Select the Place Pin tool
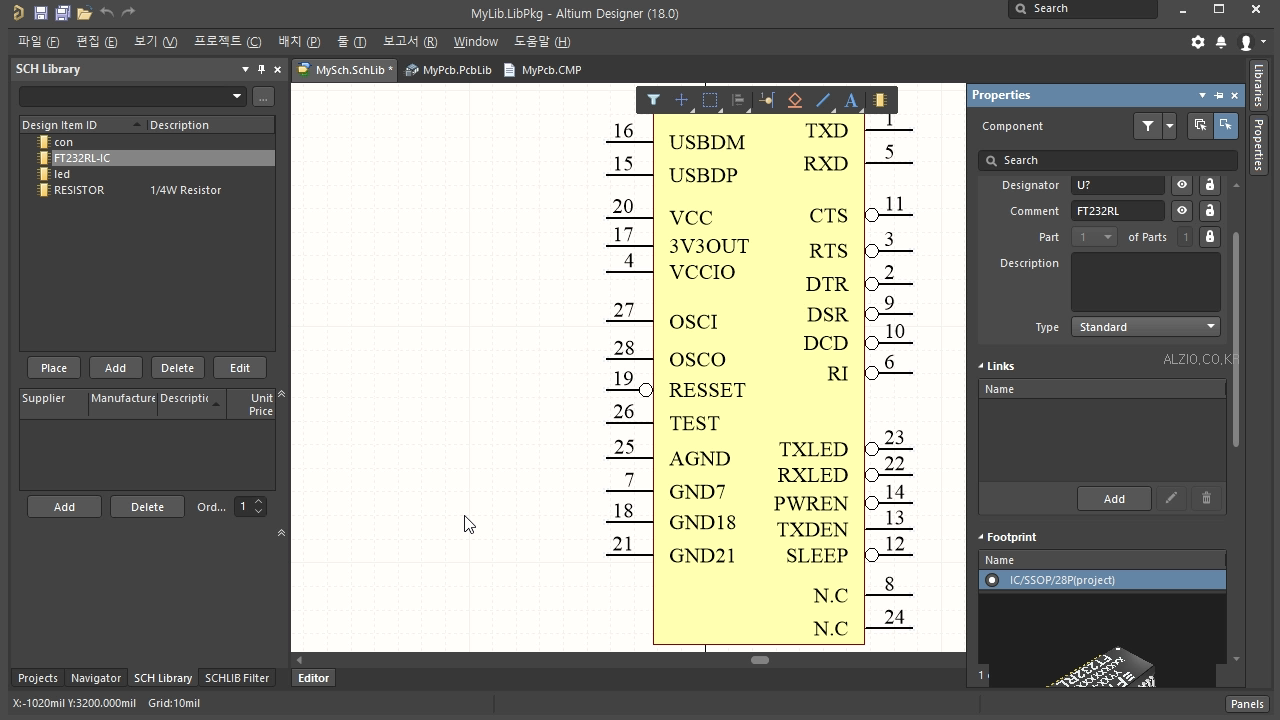 click(x=767, y=100)
